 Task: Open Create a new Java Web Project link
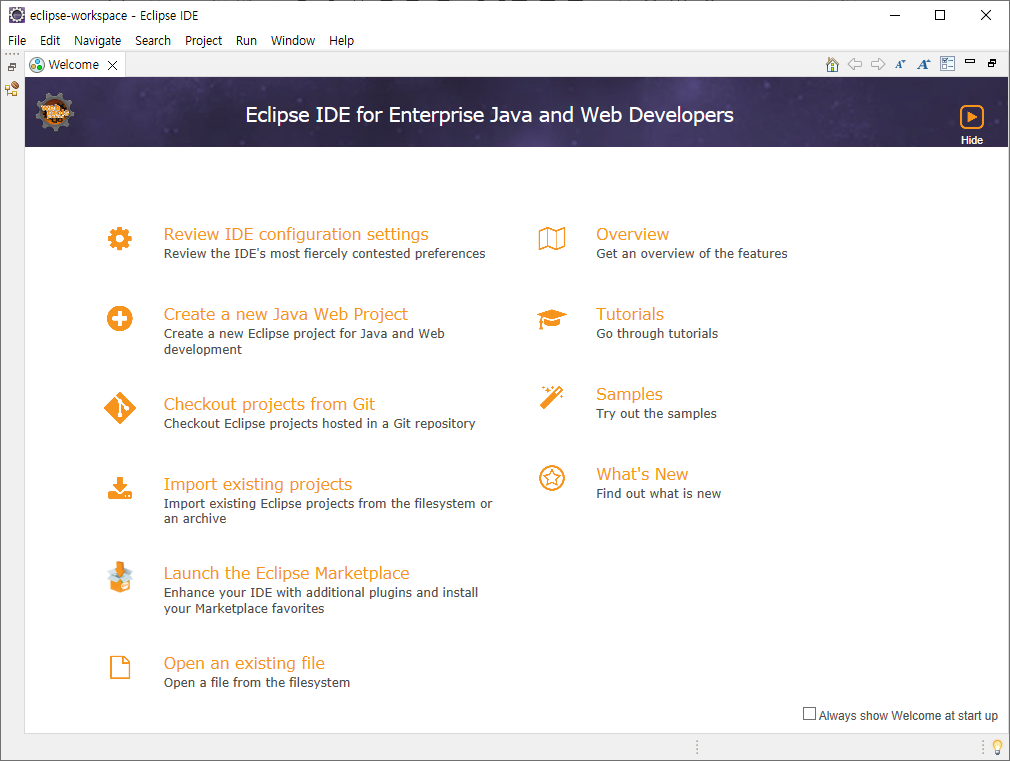point(285,314)
